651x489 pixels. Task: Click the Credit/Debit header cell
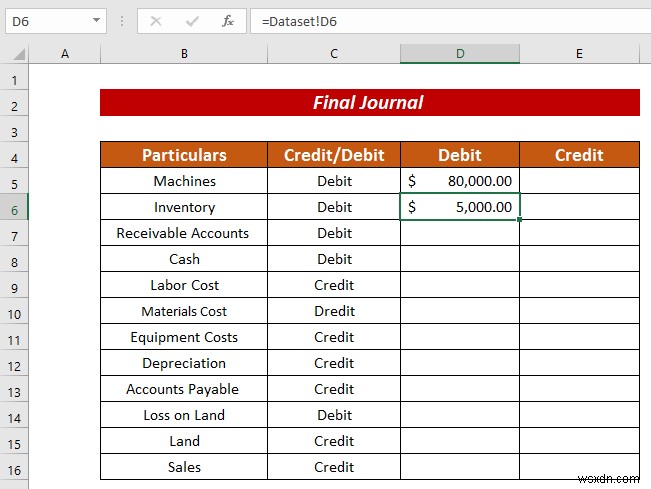tap(334, 155)
